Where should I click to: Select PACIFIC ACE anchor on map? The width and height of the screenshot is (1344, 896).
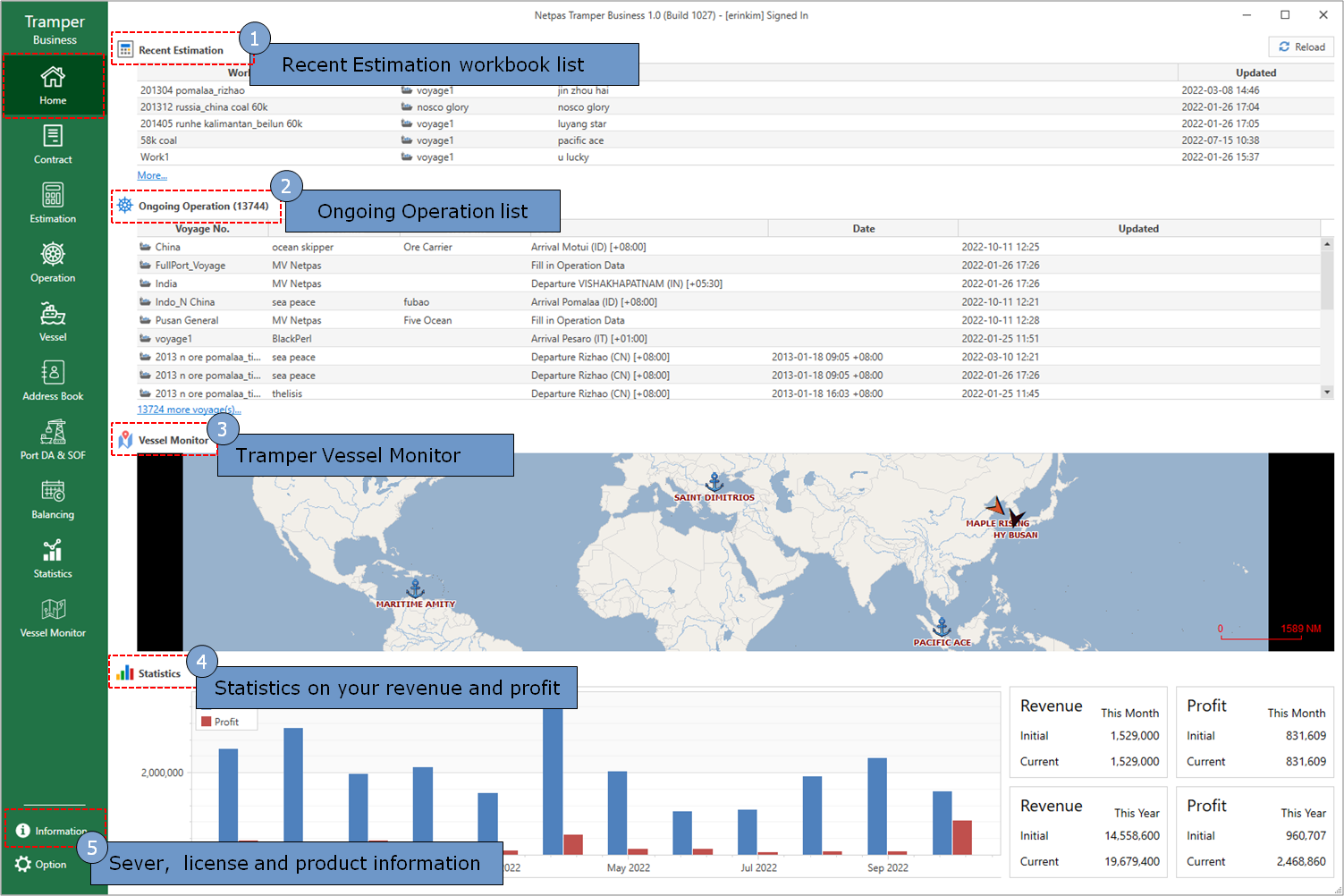(942, 627)
